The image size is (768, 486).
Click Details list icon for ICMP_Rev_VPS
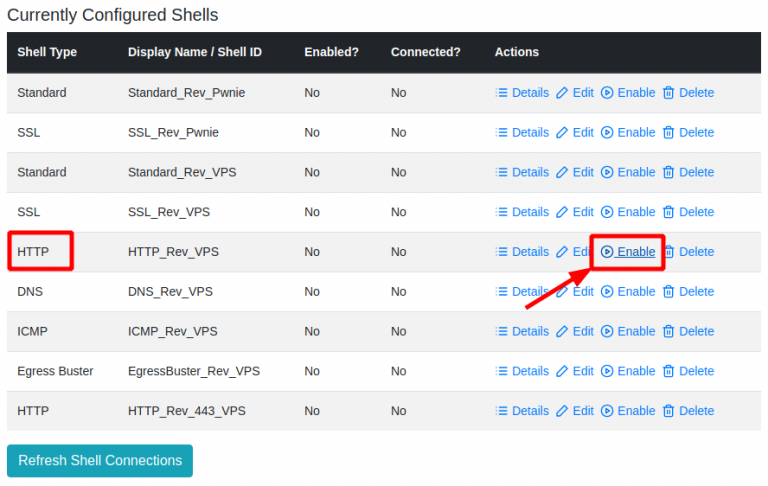click(501, 331)
